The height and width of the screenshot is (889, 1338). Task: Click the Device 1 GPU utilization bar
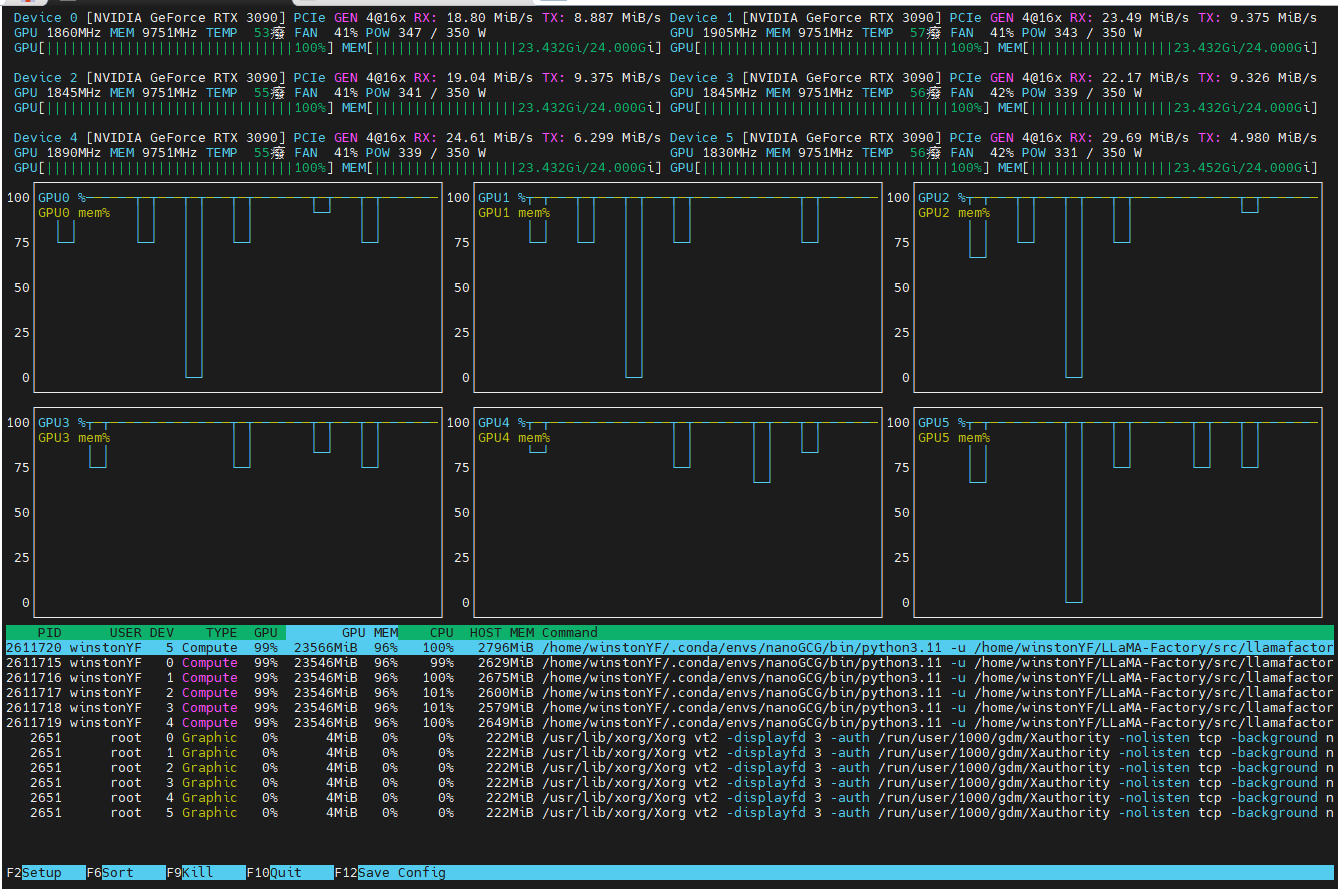[830, 48]
